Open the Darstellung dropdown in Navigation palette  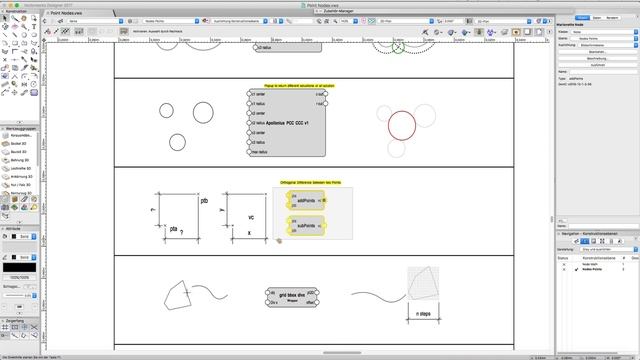(x=609, y=249)
